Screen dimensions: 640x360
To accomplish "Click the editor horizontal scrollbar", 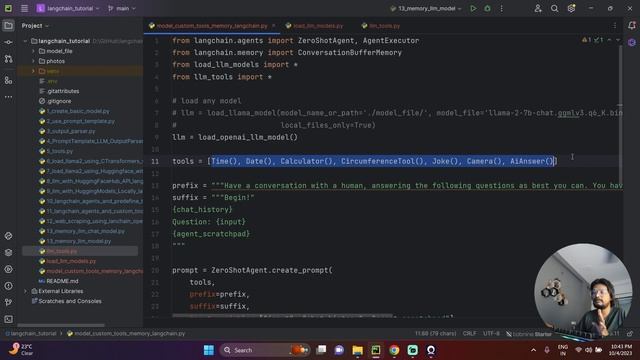I will 282,316.
